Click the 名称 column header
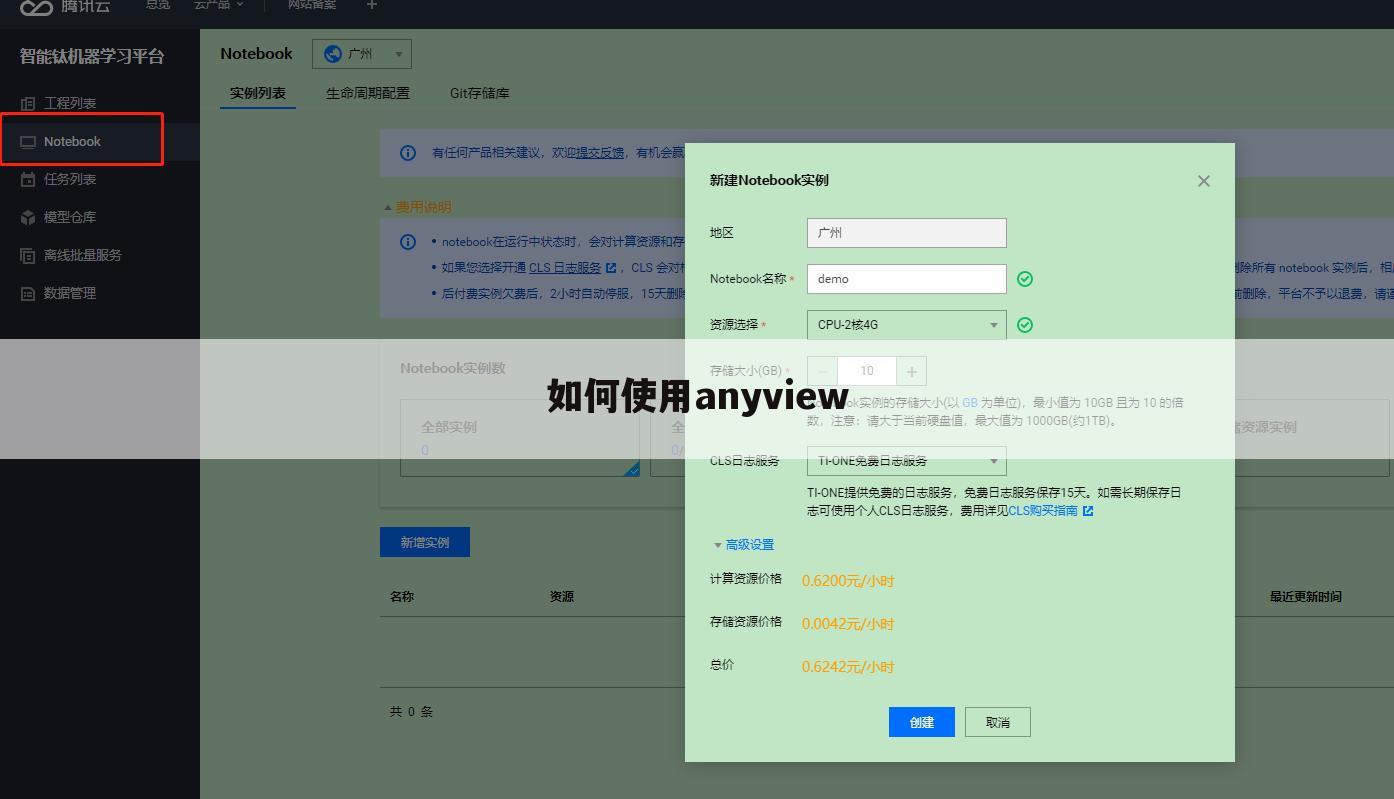 [402, 597]
